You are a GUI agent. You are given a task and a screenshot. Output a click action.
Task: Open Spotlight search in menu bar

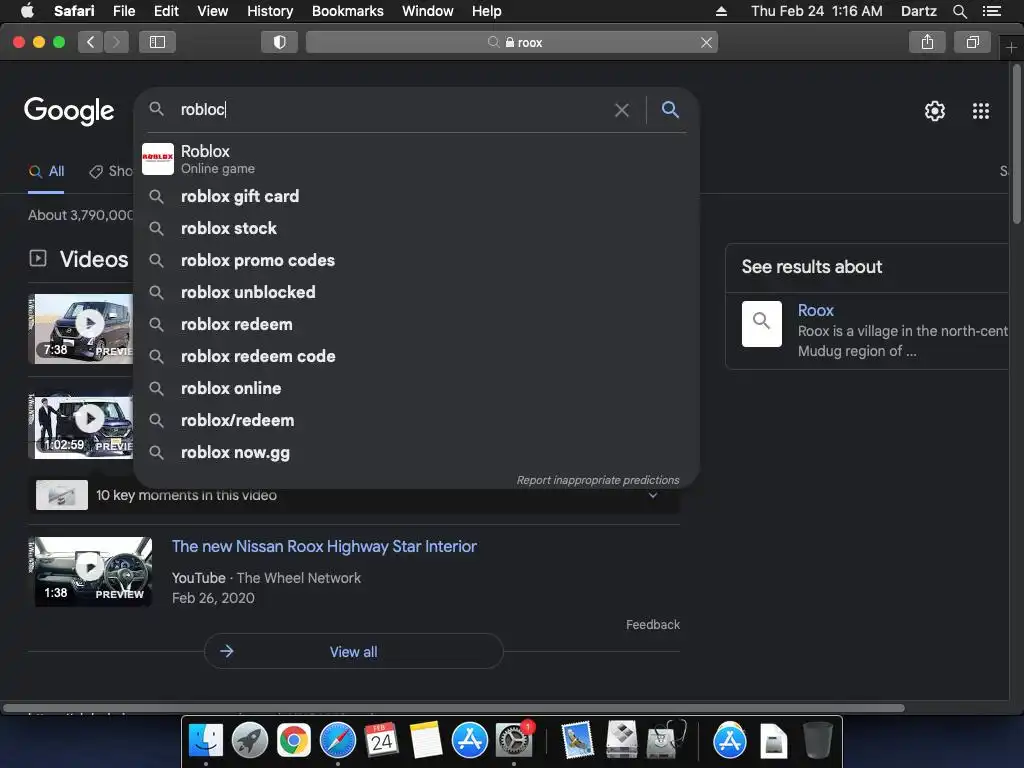959,11
